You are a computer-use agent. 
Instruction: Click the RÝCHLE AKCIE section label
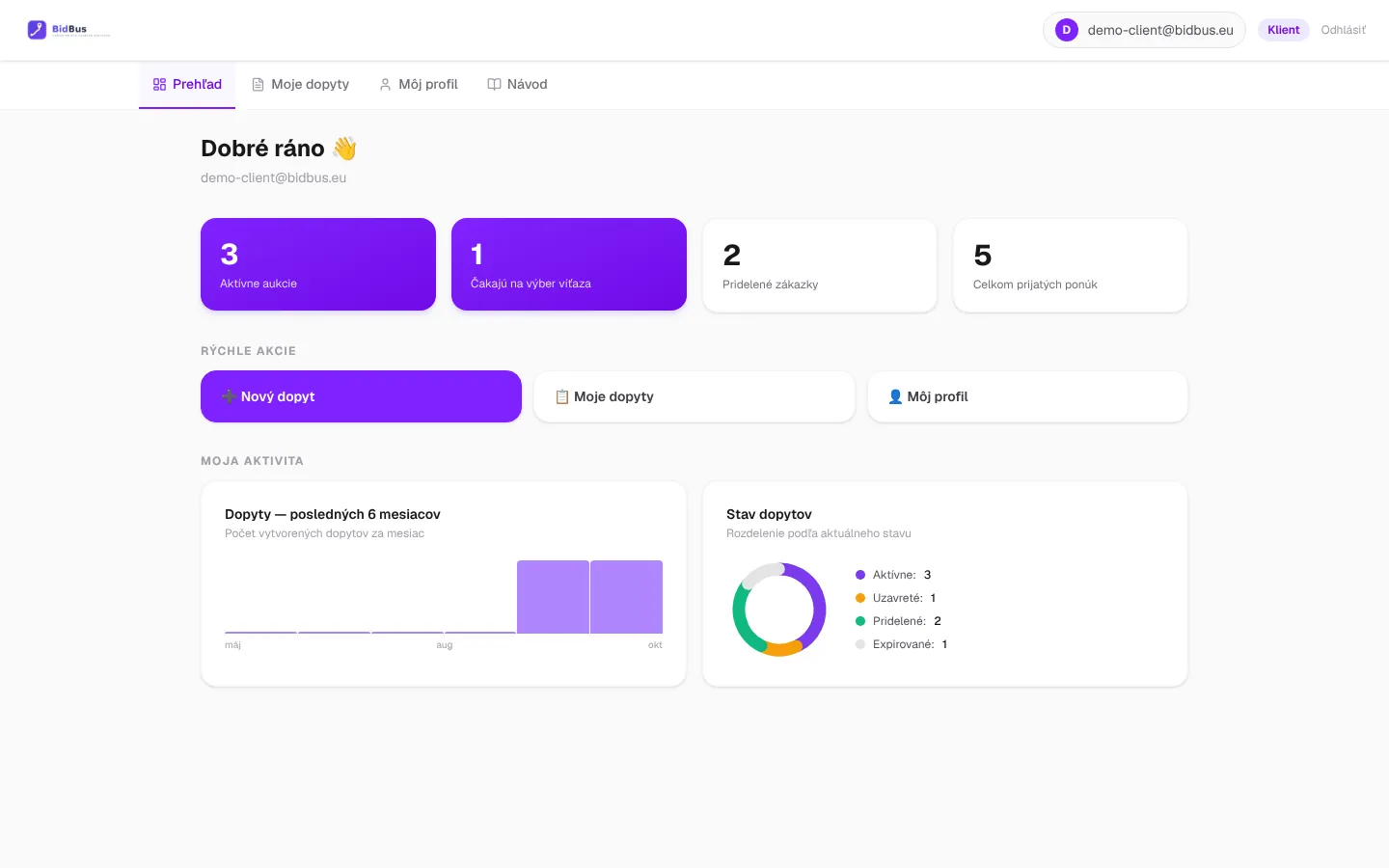pyautogui.click(x=249, y=351)
